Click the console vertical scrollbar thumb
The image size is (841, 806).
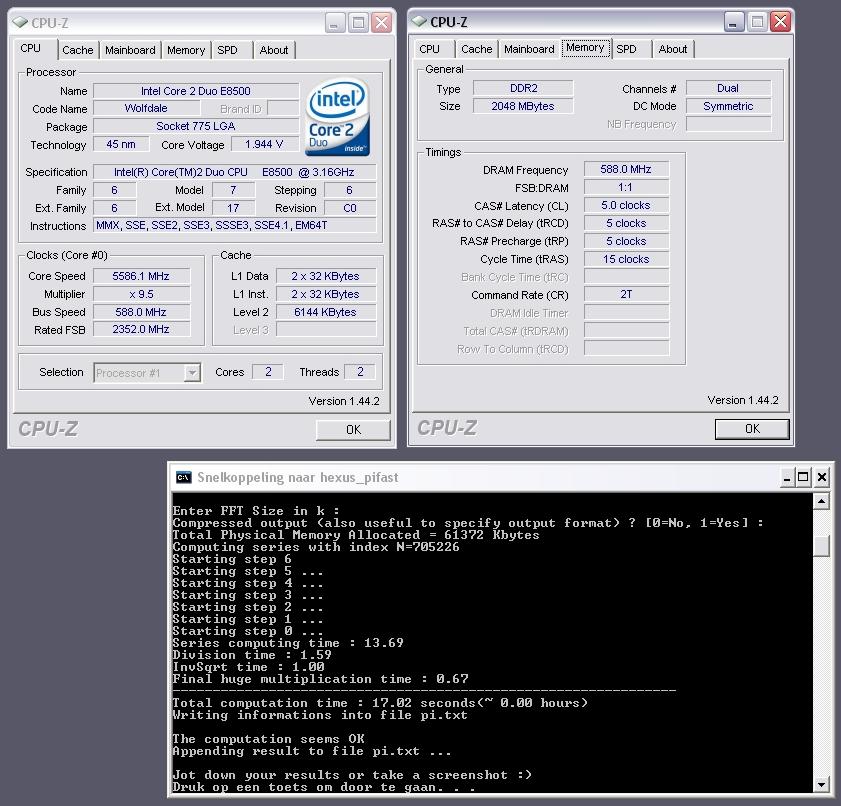[x=821, y=546]
